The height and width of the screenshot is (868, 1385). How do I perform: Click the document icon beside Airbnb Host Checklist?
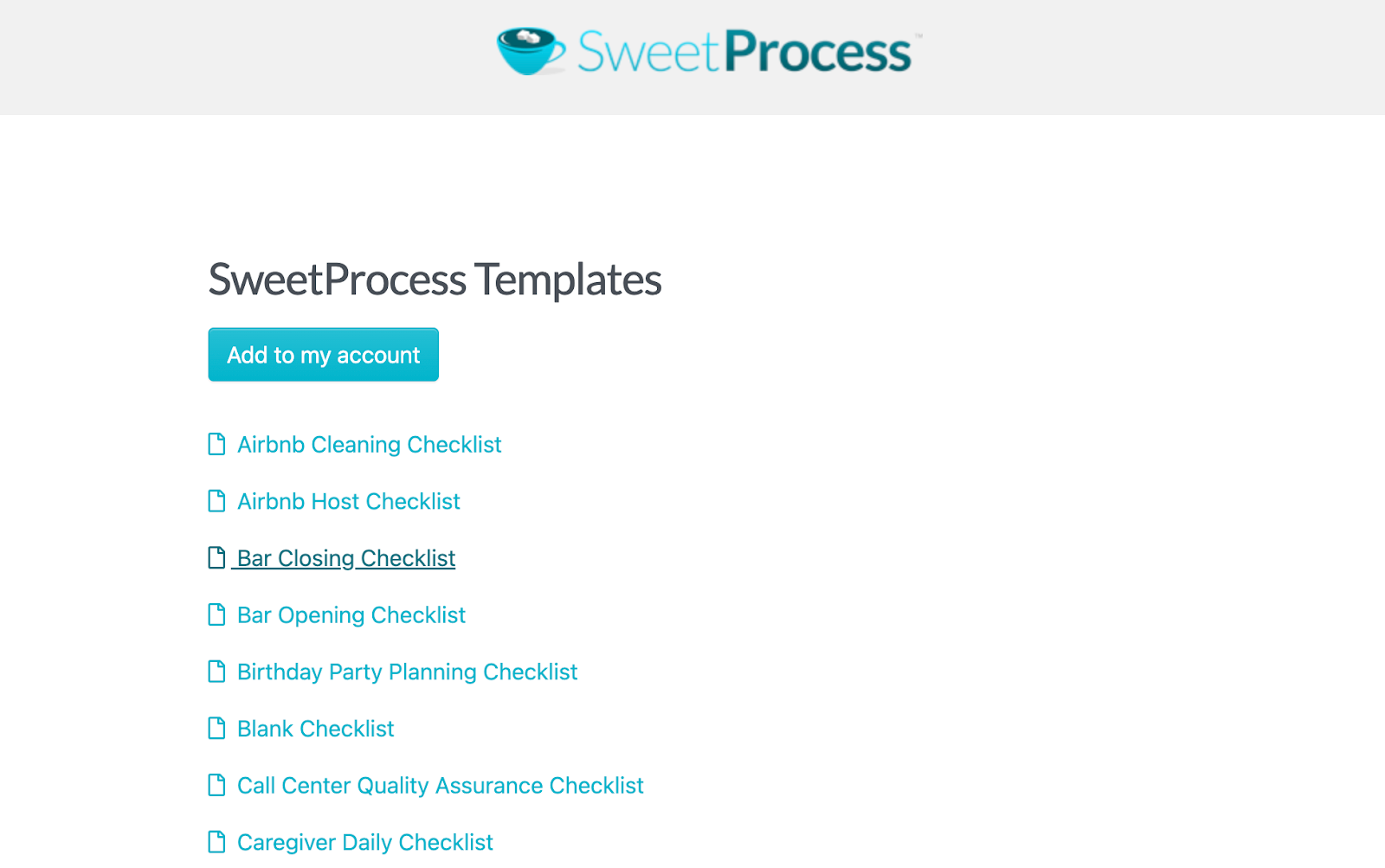click(216, 500)
